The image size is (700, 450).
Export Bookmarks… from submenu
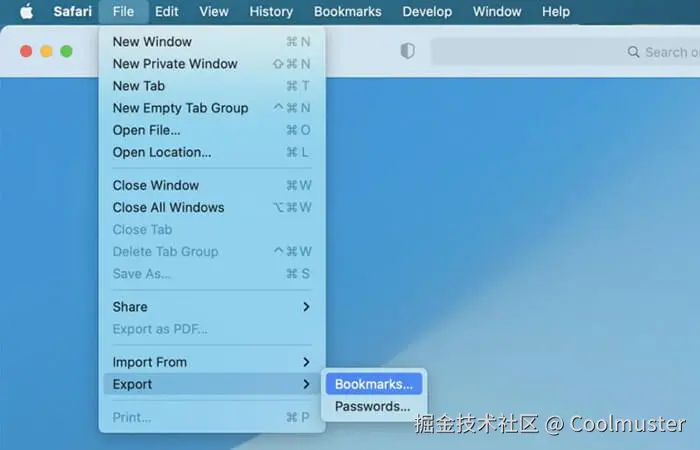pos(374,384)
